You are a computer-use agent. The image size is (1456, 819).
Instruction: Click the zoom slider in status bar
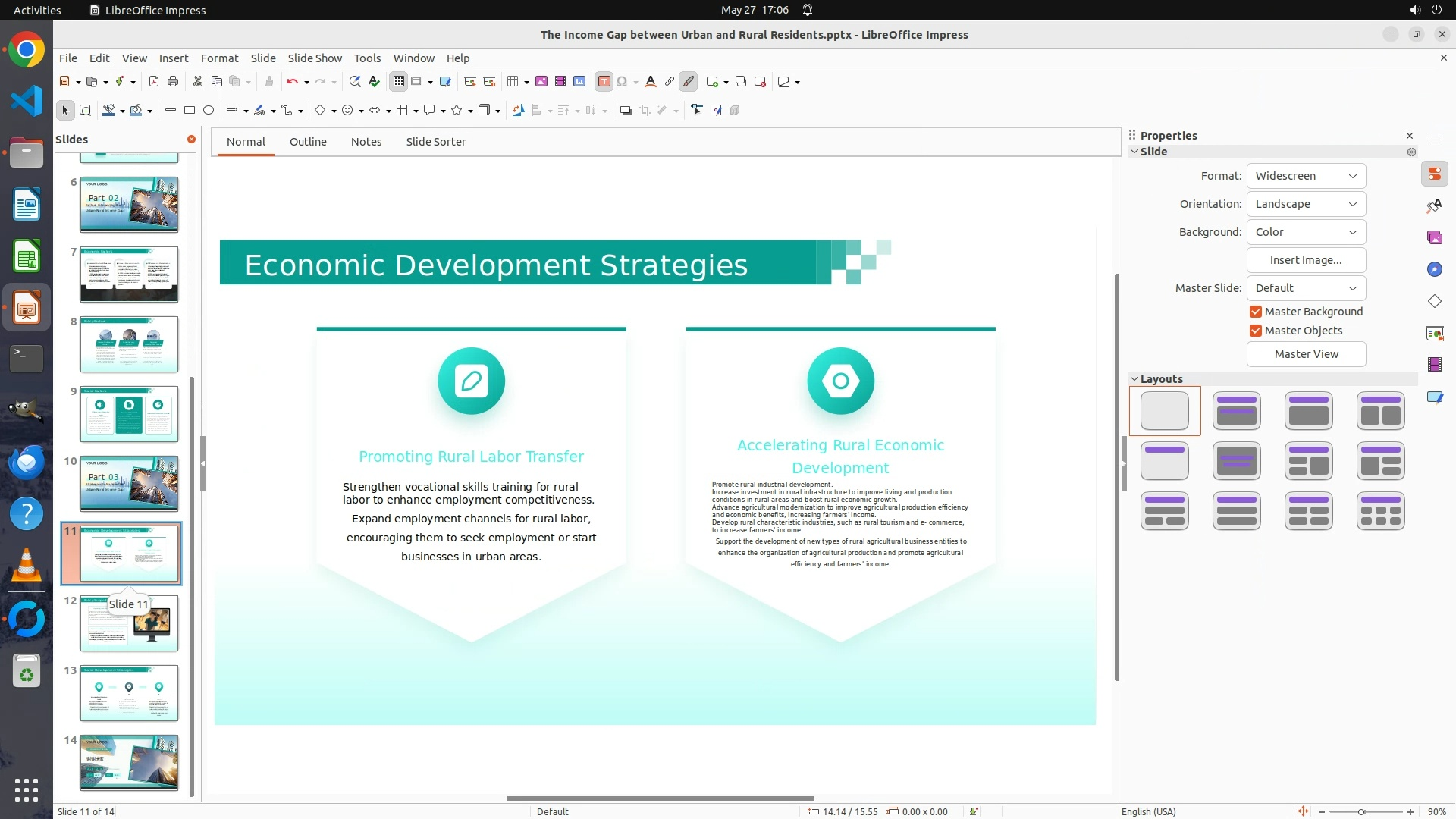click(1361, 811)
